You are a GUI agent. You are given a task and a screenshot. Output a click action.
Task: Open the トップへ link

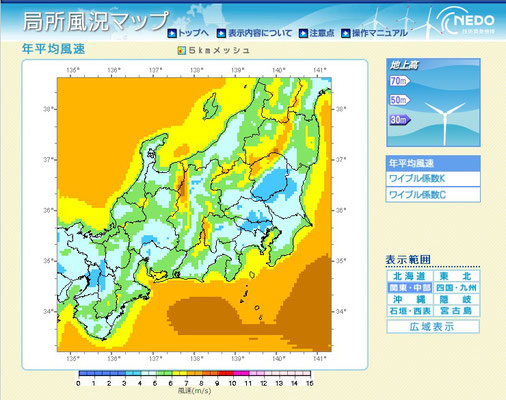[193, 33]
